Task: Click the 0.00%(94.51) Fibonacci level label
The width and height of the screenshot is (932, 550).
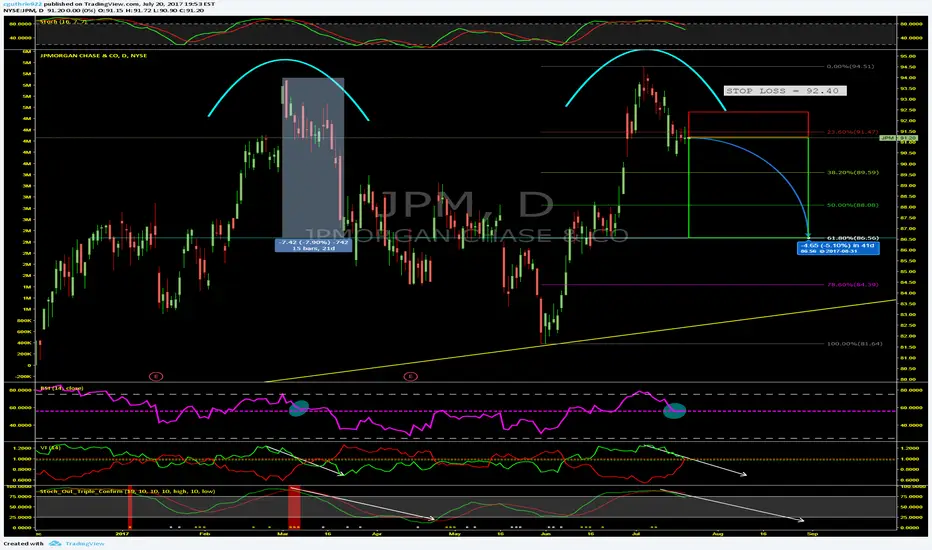Action: [850, 66]
